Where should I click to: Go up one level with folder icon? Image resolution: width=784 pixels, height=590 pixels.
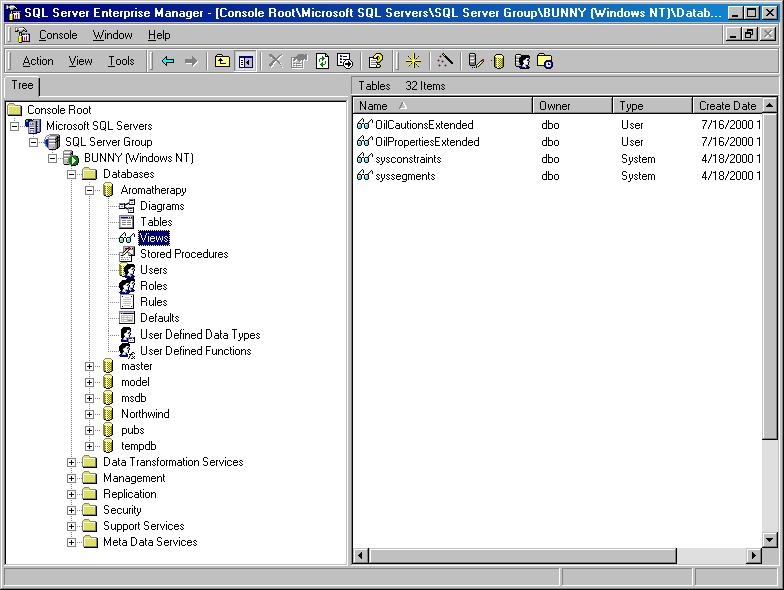[222, 62]
